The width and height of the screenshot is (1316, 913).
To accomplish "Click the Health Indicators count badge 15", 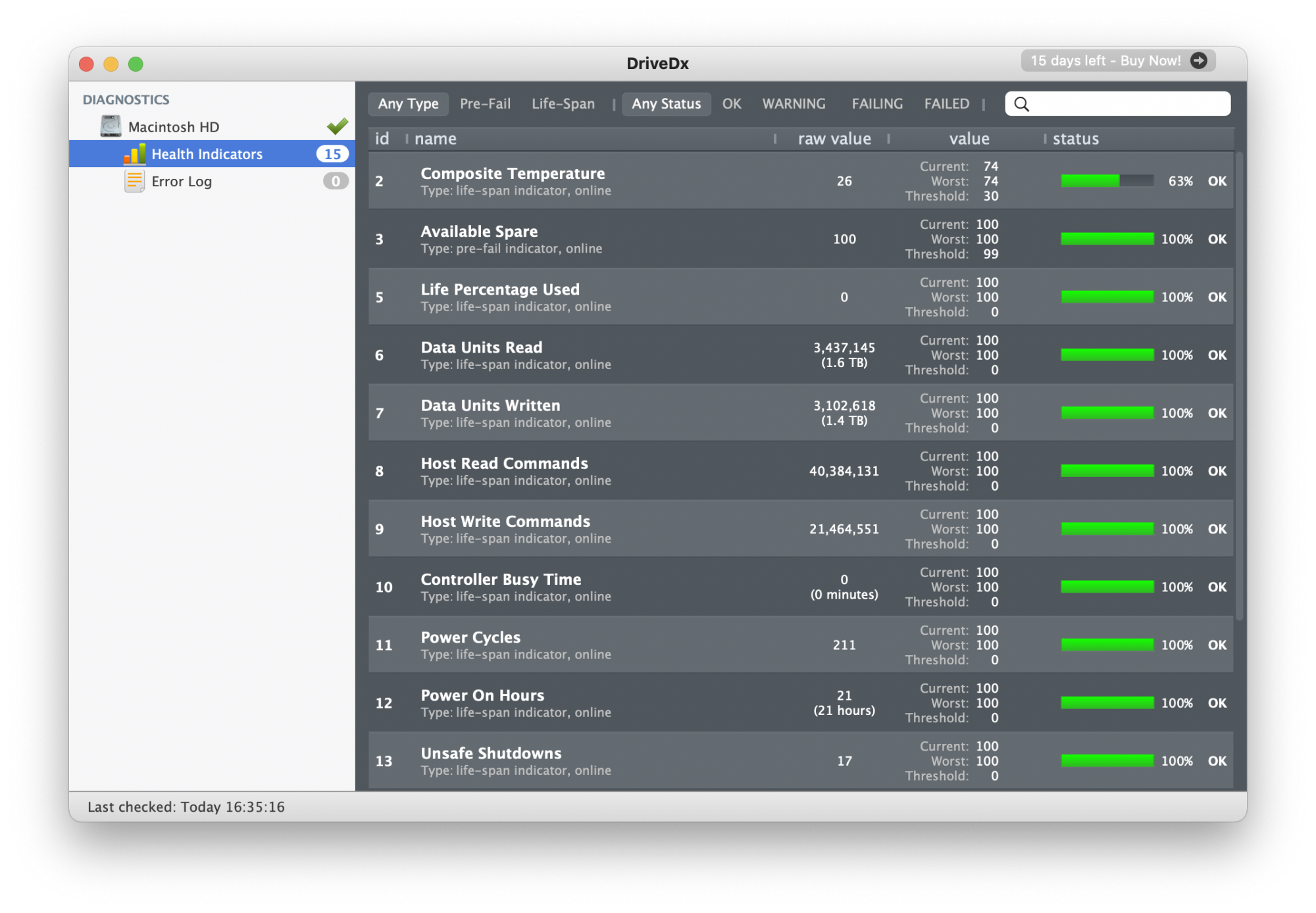I will pyautogui.click(x=332, y=154).
